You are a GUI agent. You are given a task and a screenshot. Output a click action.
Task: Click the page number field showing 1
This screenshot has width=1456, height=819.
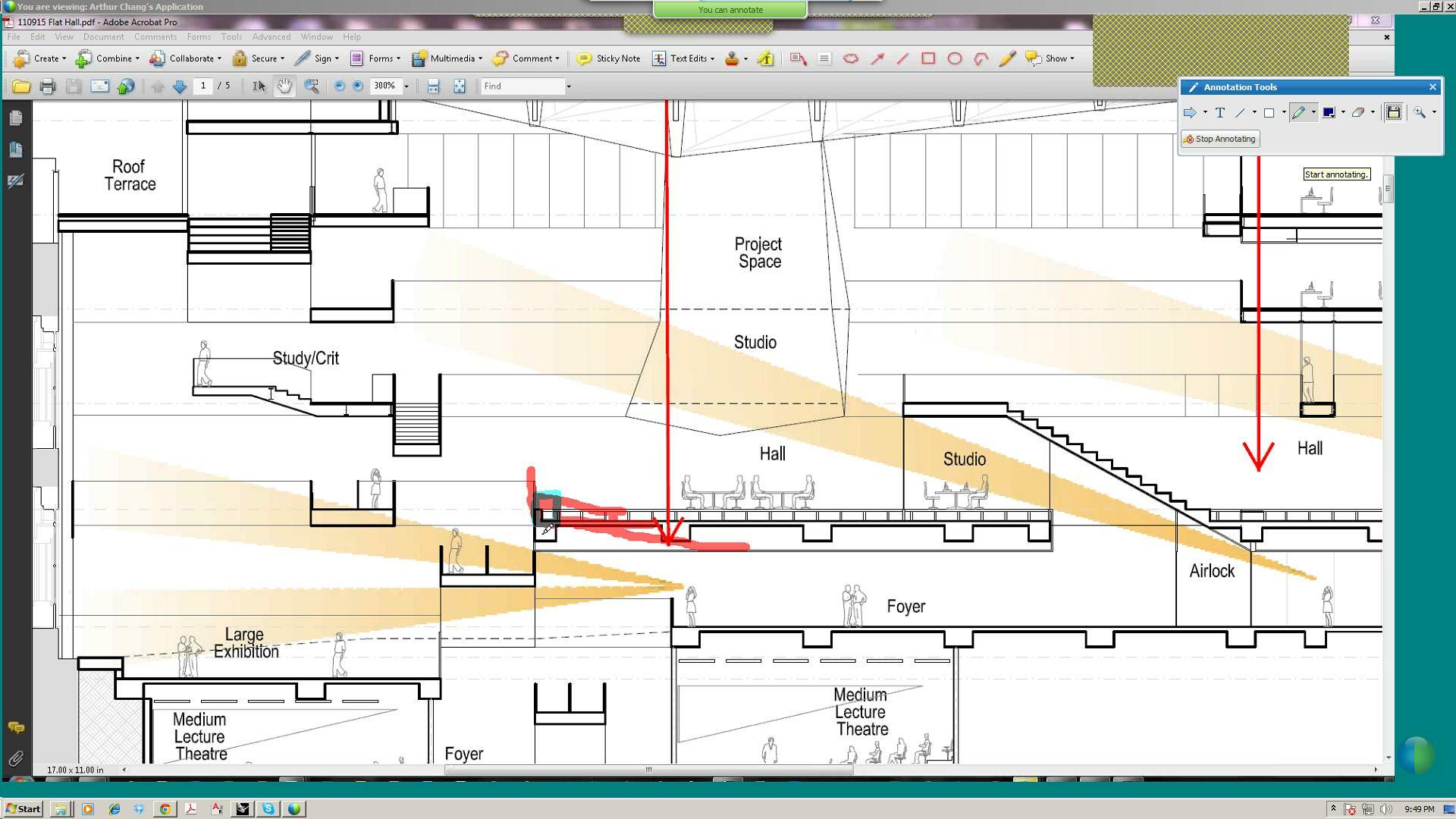click(203, 86)
